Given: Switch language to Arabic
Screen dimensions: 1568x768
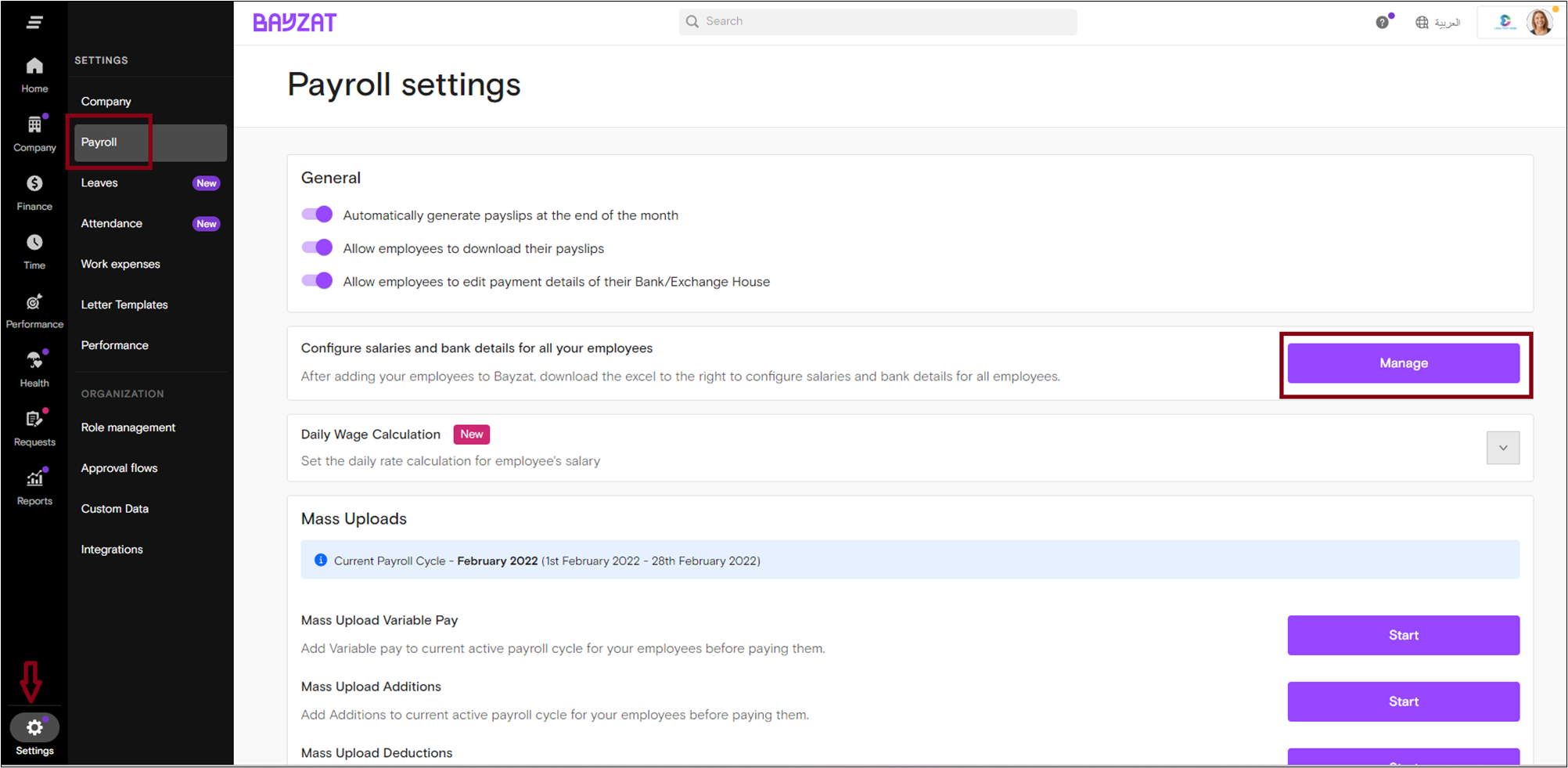Looking at the screenshot, I should point(1438,22).
